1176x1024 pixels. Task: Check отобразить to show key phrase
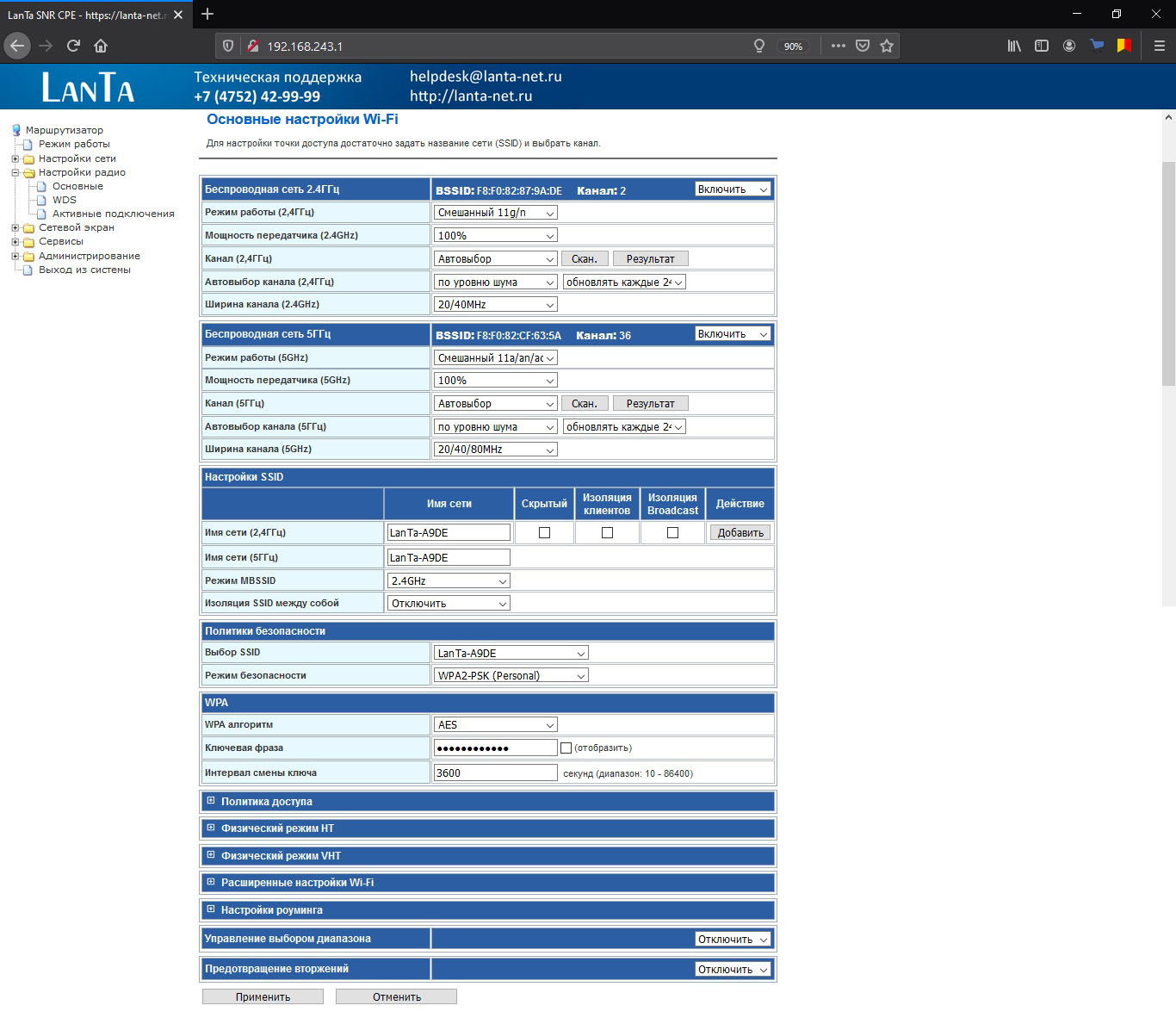click(x=566, y=748)
